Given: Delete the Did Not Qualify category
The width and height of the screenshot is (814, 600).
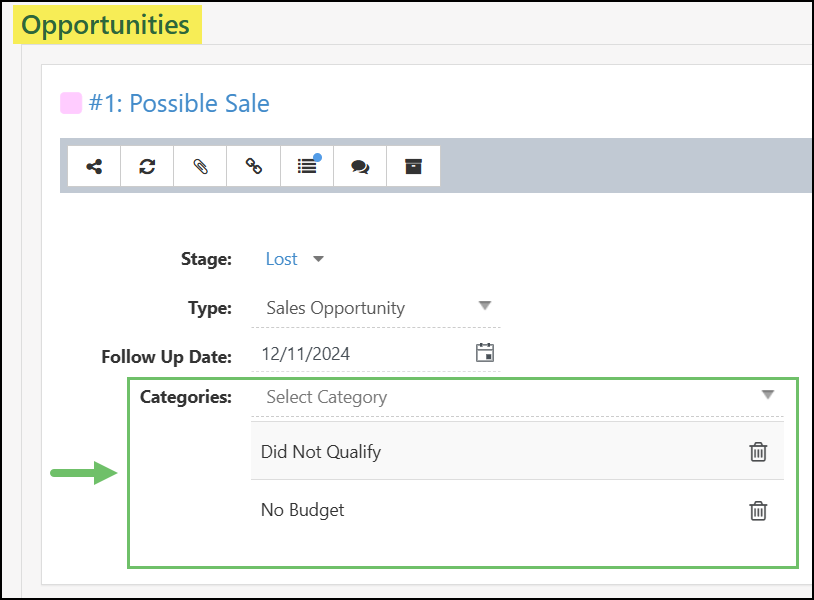Looking at the screenshot, I should [759, 452].
